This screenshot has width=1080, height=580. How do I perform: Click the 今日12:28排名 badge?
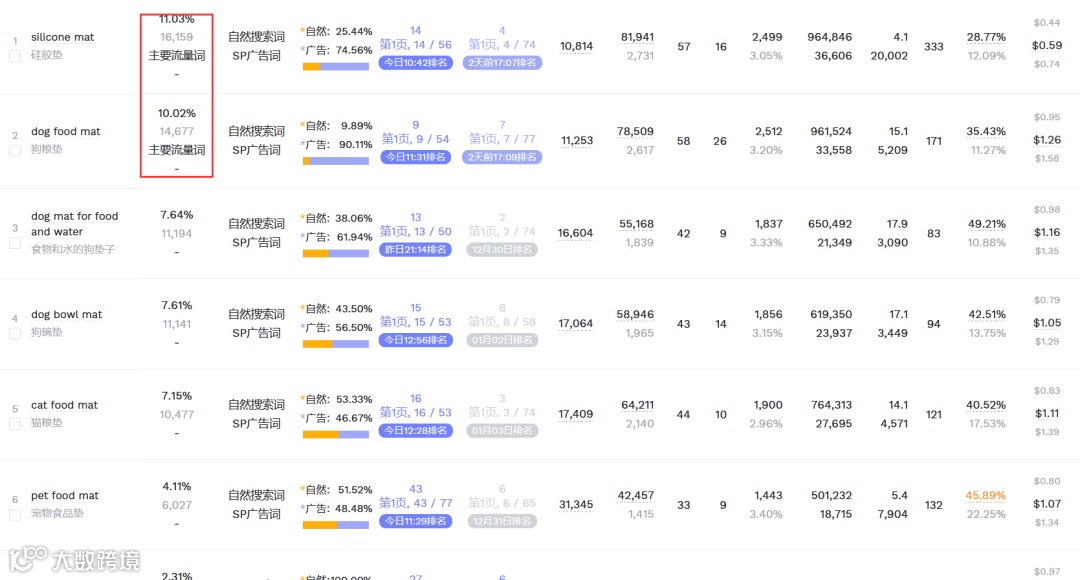click(415, 430)
